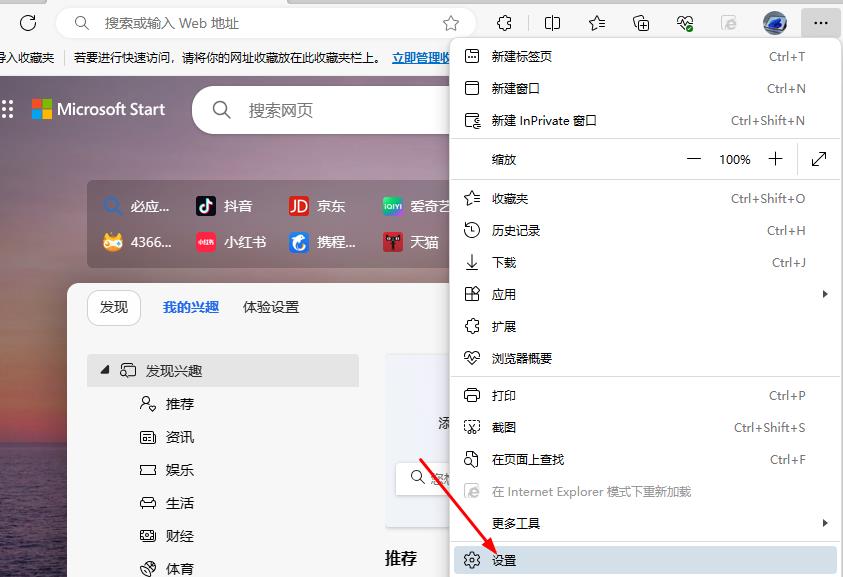Open the user profile avatar
This screenshot has width=843, height=577.
coord(775,23)
